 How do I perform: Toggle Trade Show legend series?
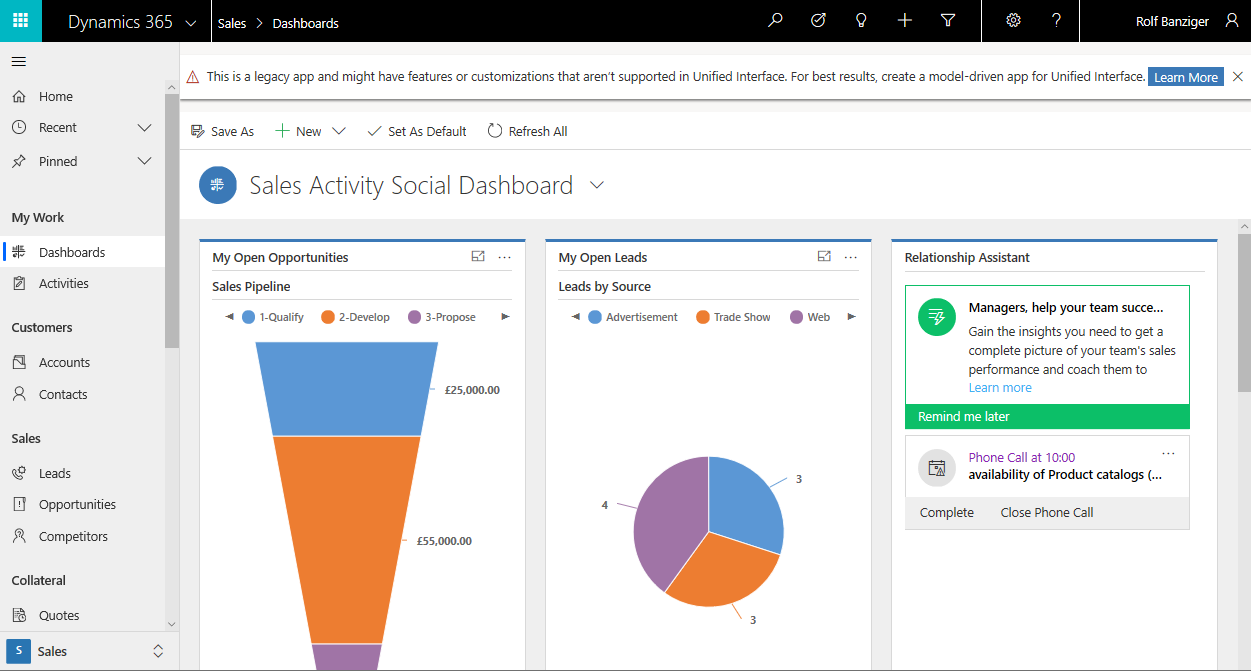point(732,317)
